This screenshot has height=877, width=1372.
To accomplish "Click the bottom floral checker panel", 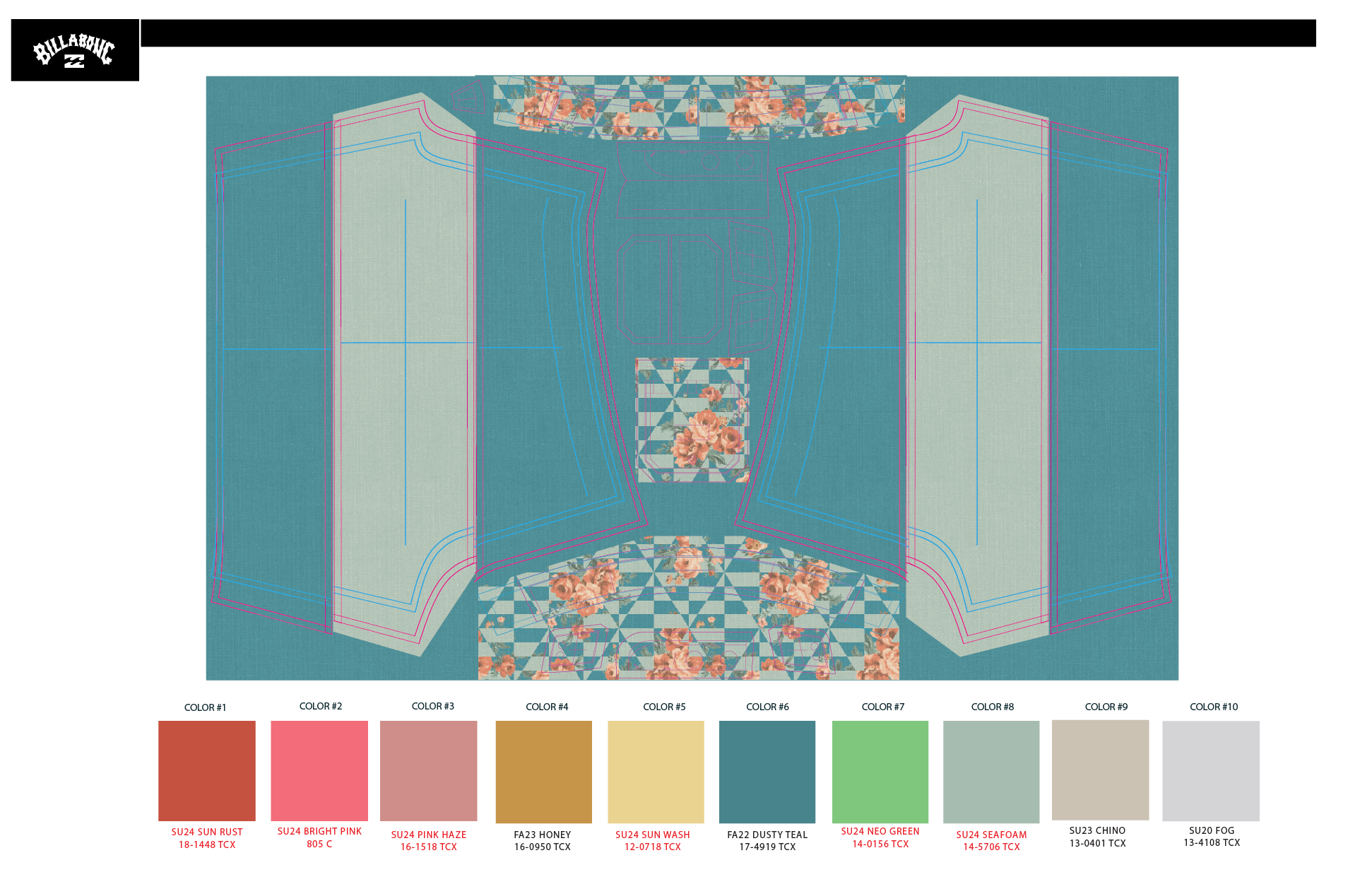I will tap(689, 609).
